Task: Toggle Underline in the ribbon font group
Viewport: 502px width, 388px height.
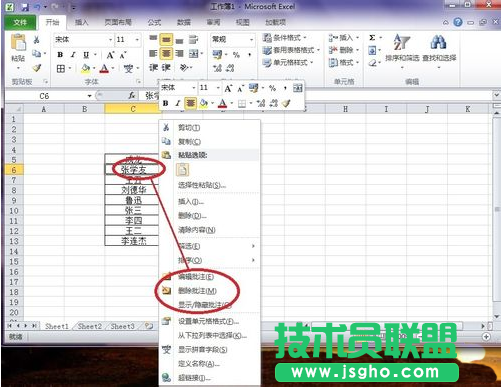Action: click(86, 55)
